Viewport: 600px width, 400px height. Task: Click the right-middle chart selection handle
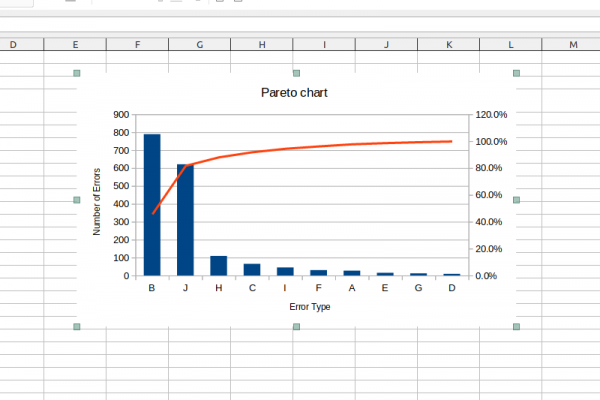click(516, 200)
